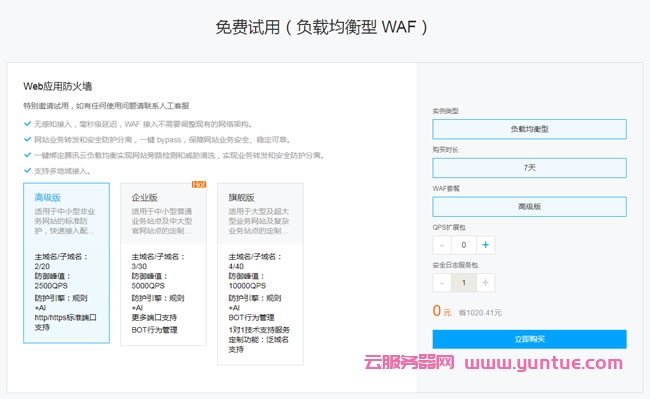650x399 pixels.
Task: Click the 免费试用（负载均衡型 WAF）title
Action: [322, 27]
